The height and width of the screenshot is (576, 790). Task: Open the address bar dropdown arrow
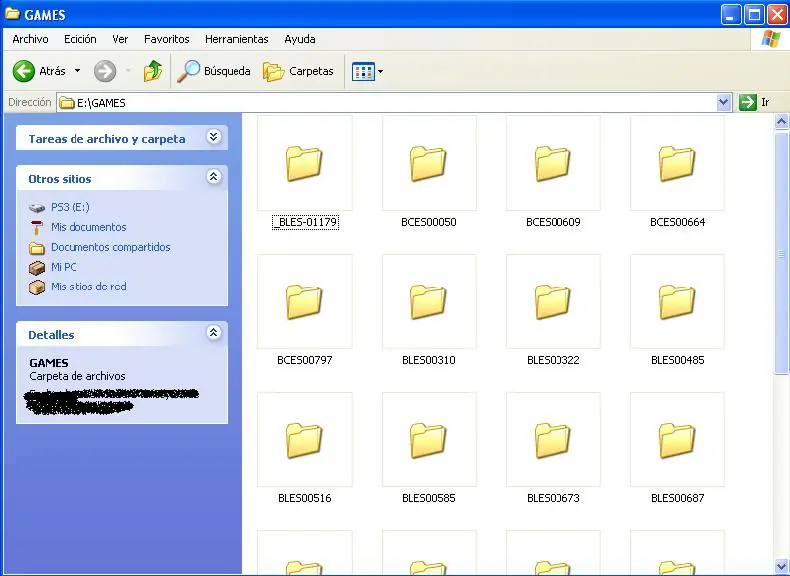click(x=723, y=102)
